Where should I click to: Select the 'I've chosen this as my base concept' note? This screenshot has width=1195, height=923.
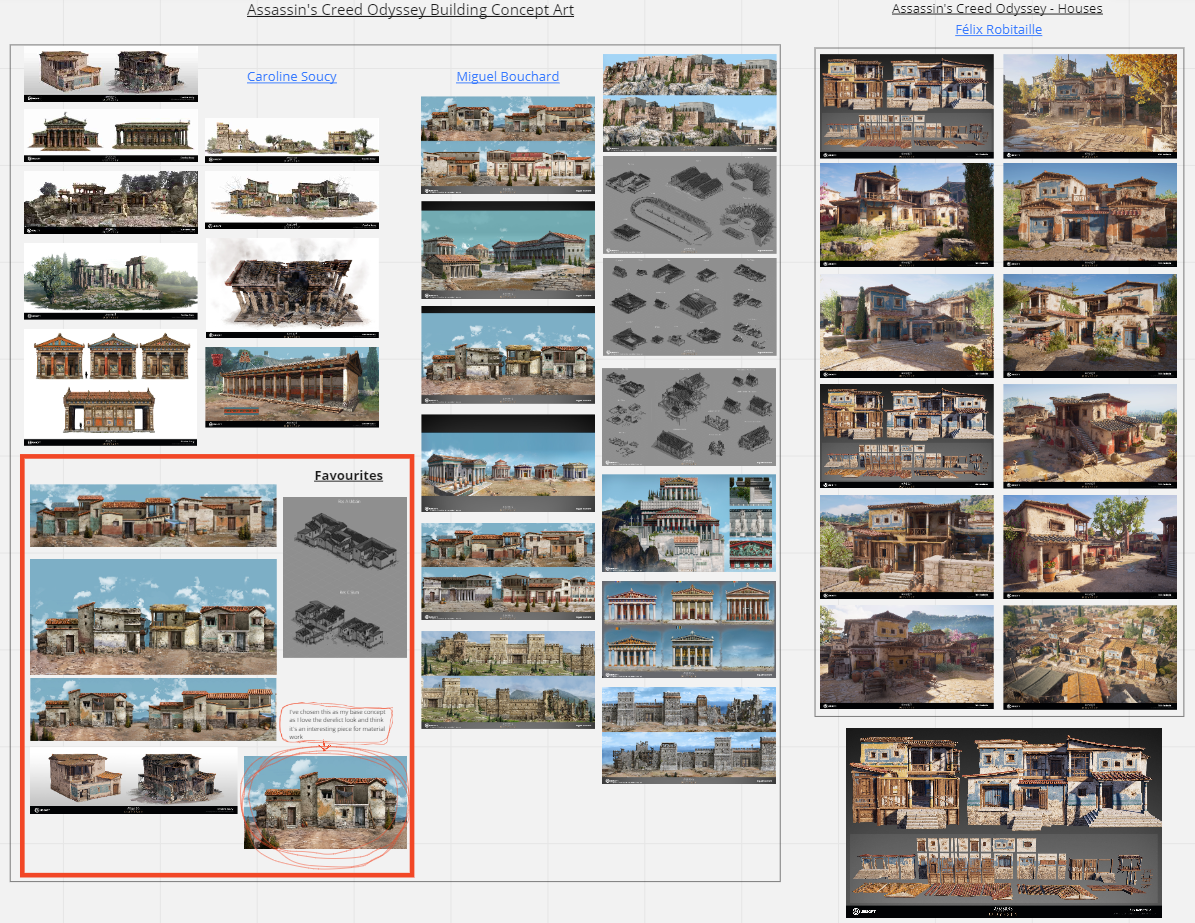pyautogui.click(x=337, y=723)
